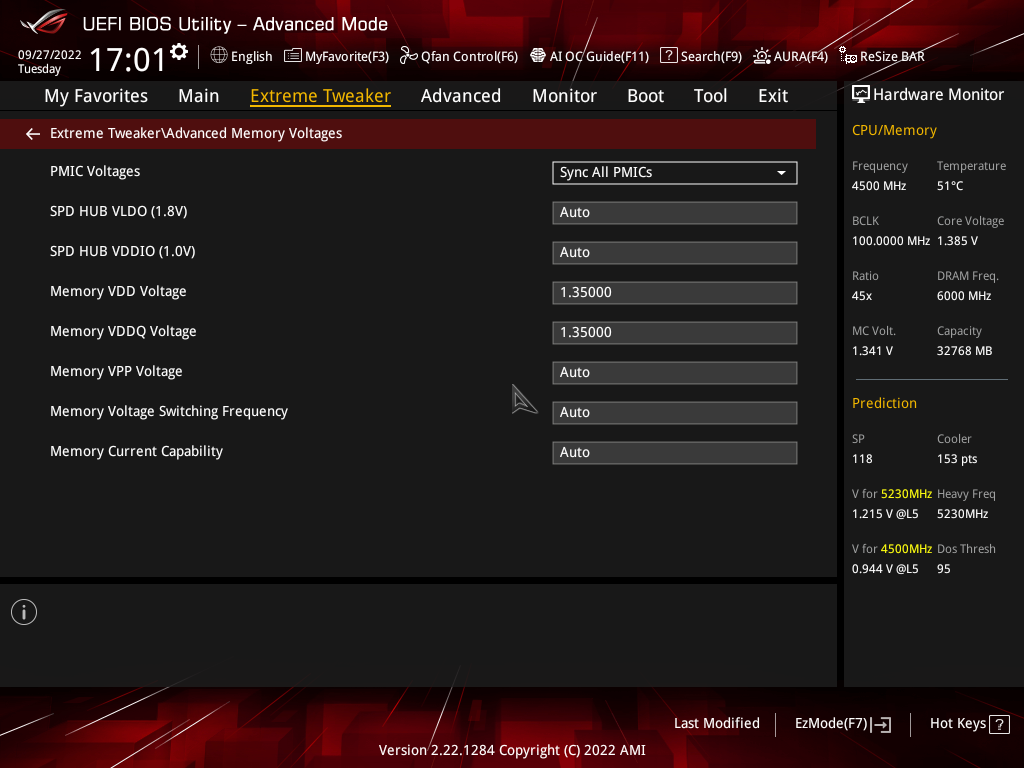1024x768 pixels.
Task: Click SPD HUB VLDO (1.8V) Auto field
Action: 675,212
